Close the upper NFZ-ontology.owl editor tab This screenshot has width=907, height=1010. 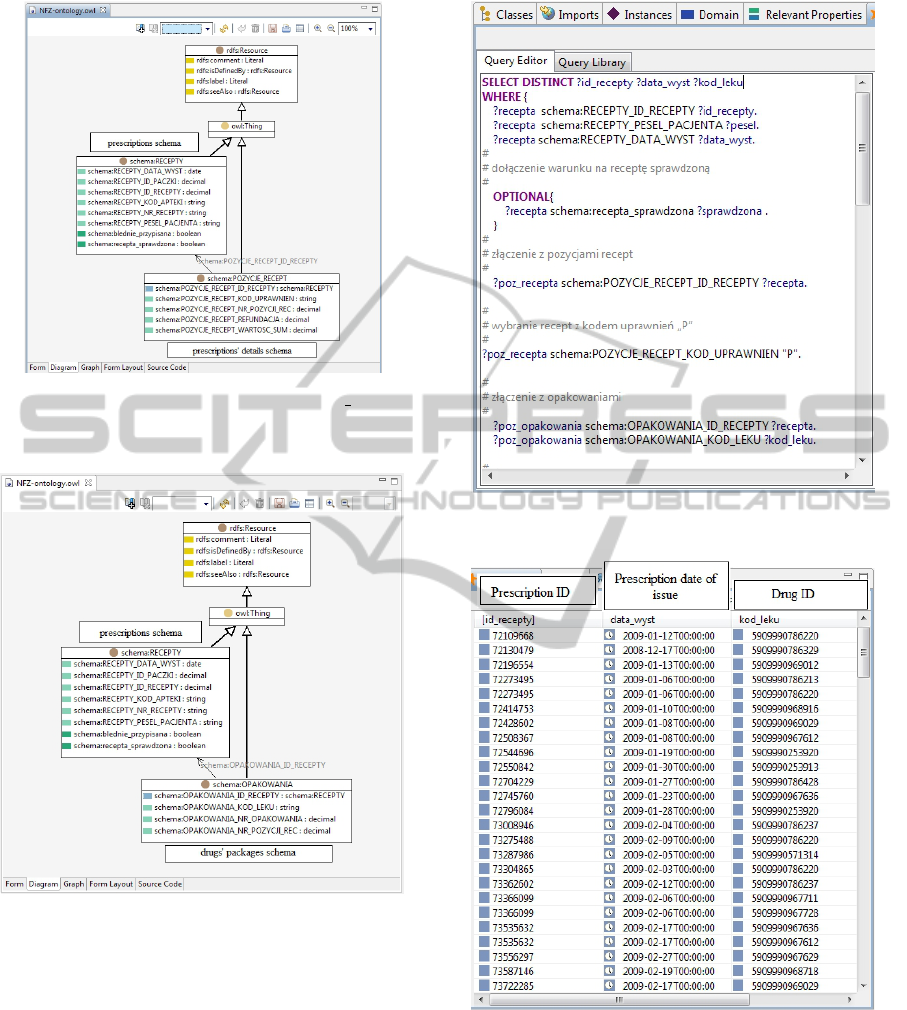(x=103, y=9)
